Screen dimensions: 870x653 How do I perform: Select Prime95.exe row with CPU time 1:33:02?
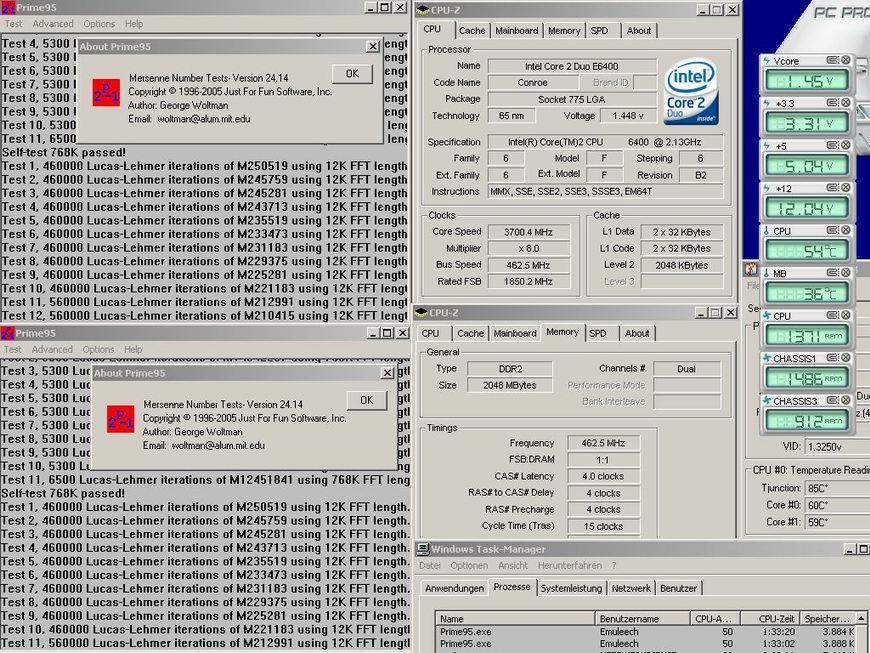pyautogui.click(x=646, y=644)
